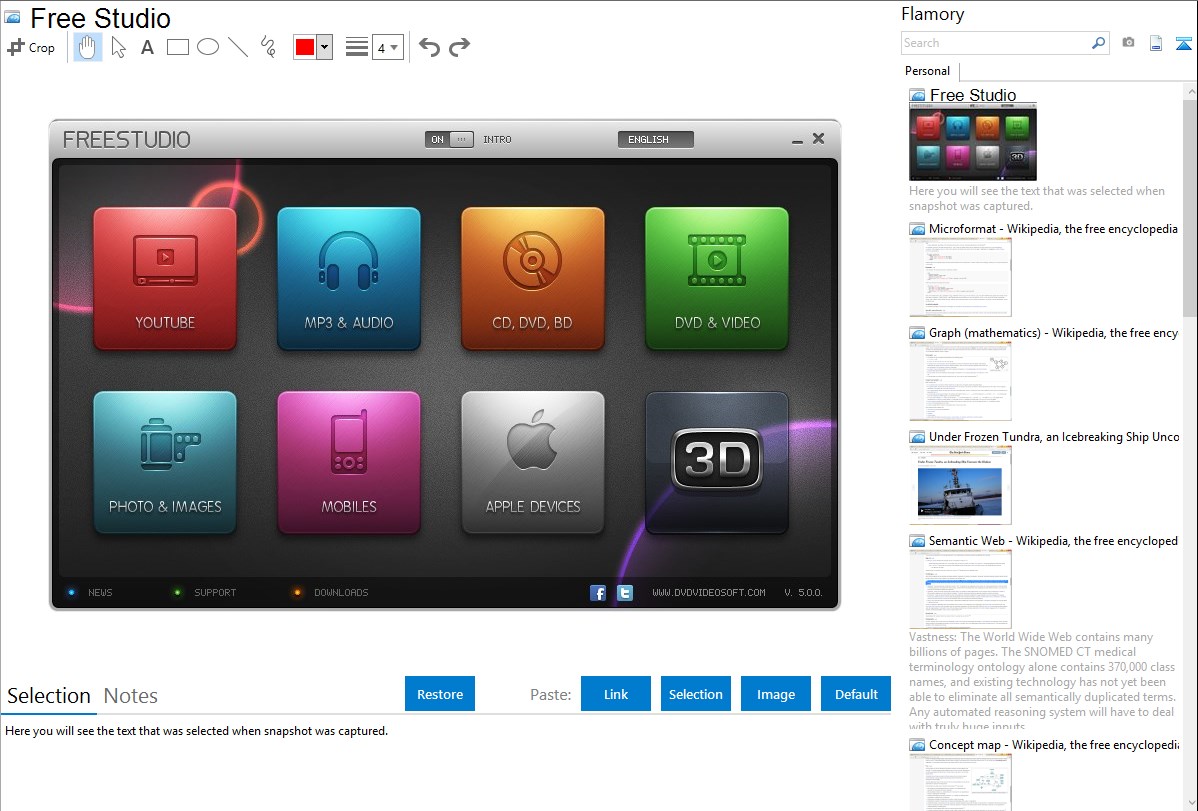Select the straight line tool
1198x811 pixels.
tap(238, 47)
